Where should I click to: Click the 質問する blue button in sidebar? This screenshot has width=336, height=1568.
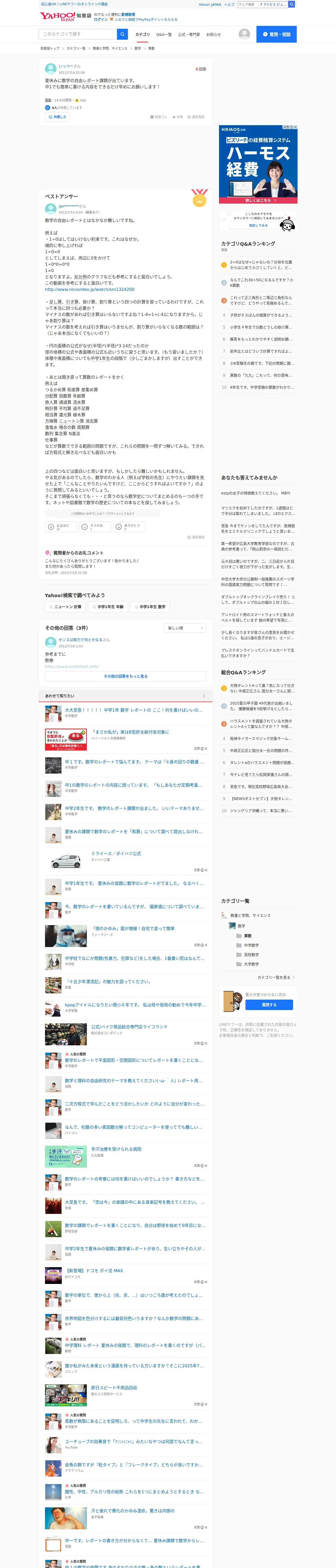point(269,1005)
